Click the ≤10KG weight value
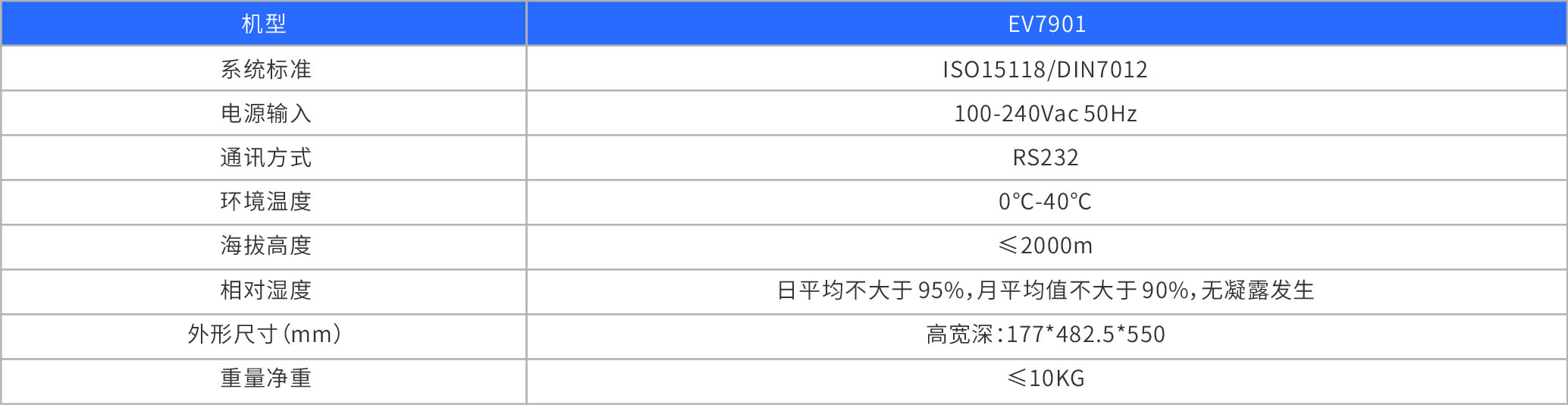This screenshot has height=405, width=1568. [x=1045, y=378]
